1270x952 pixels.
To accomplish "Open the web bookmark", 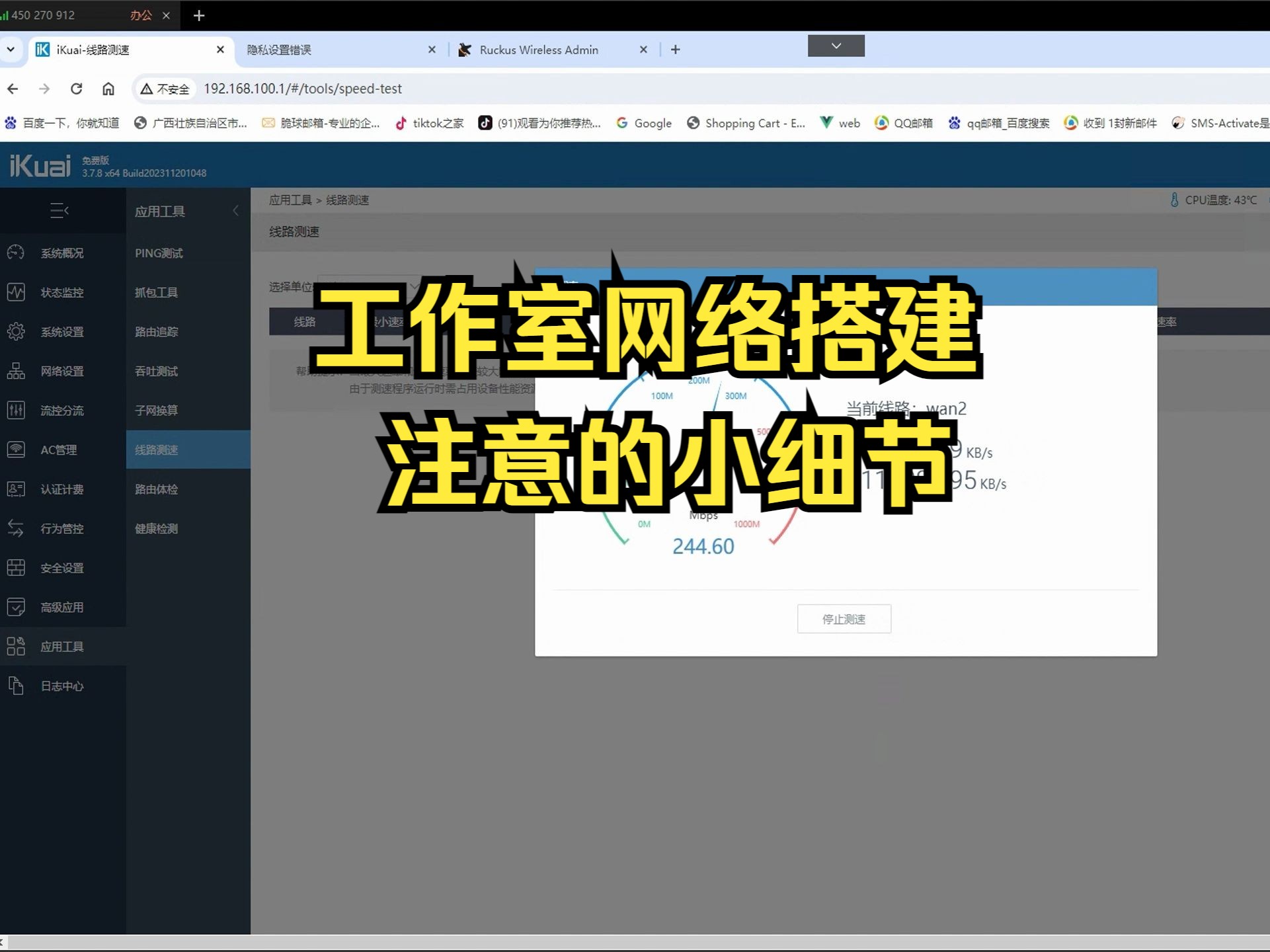I will pyautogui.click(x=840, y=123).
